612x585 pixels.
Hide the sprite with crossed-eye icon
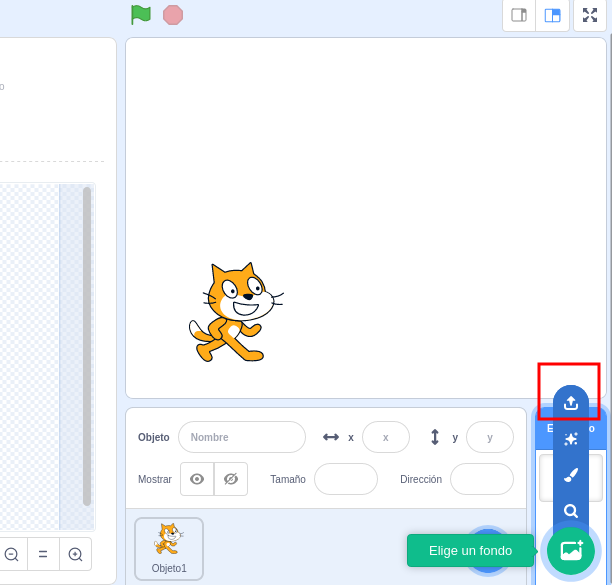pos(231,479)
